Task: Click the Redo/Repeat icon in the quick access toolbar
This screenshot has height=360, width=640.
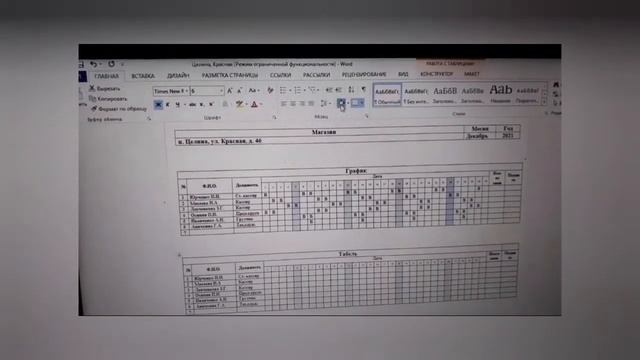Action: 111,64
